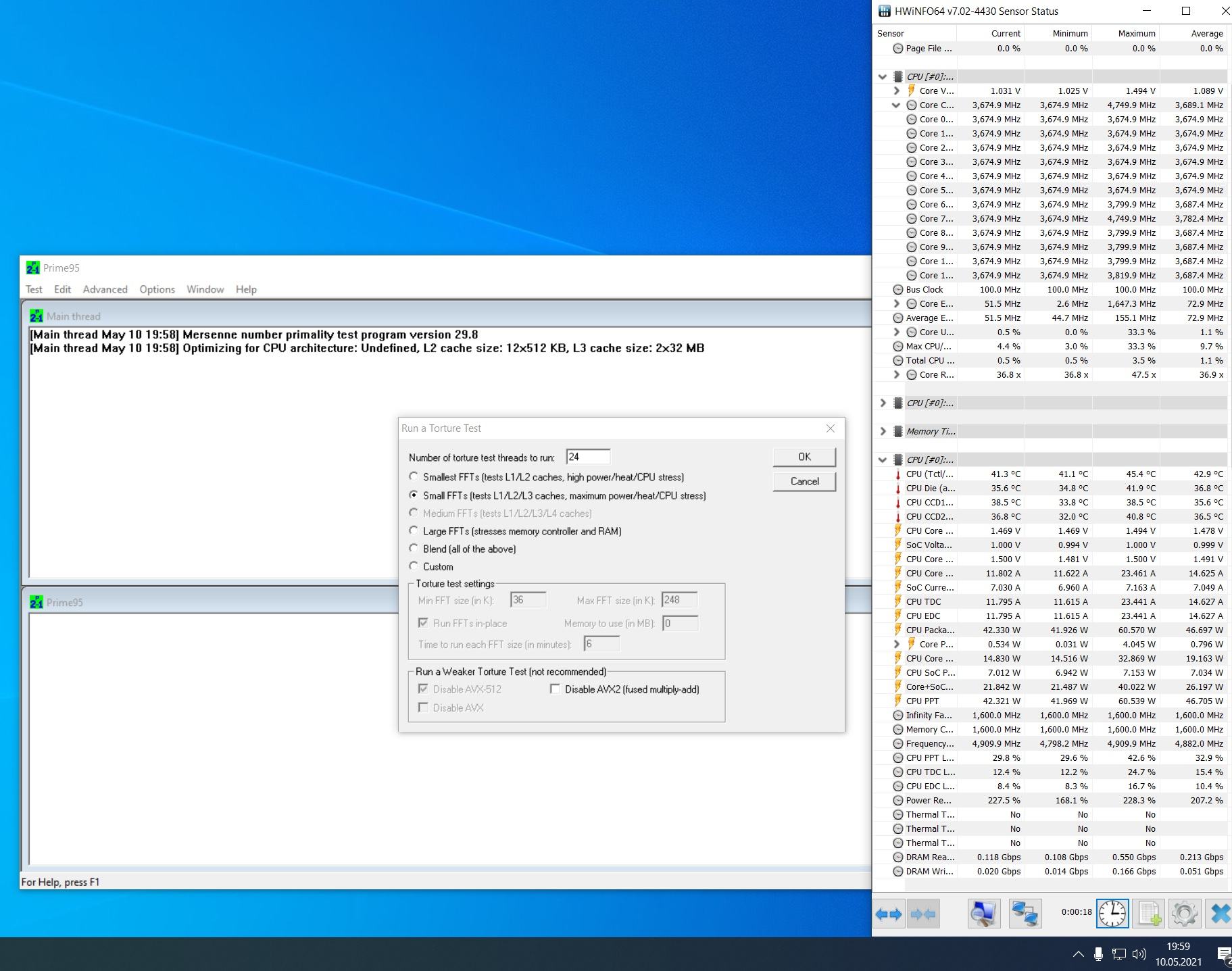Image resolution: width=1232 pixels, height=971 pixels.
Task: Expand Memory Ti... group
Action: [883, 432]
